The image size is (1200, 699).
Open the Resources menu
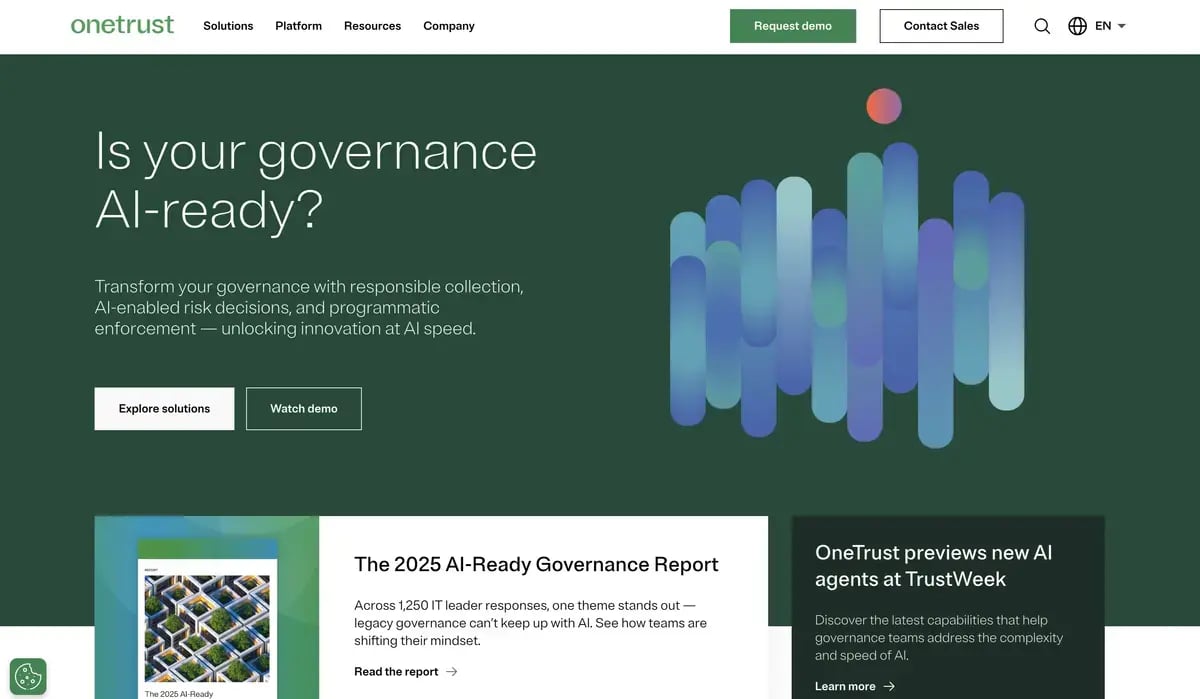coord(372,26)
